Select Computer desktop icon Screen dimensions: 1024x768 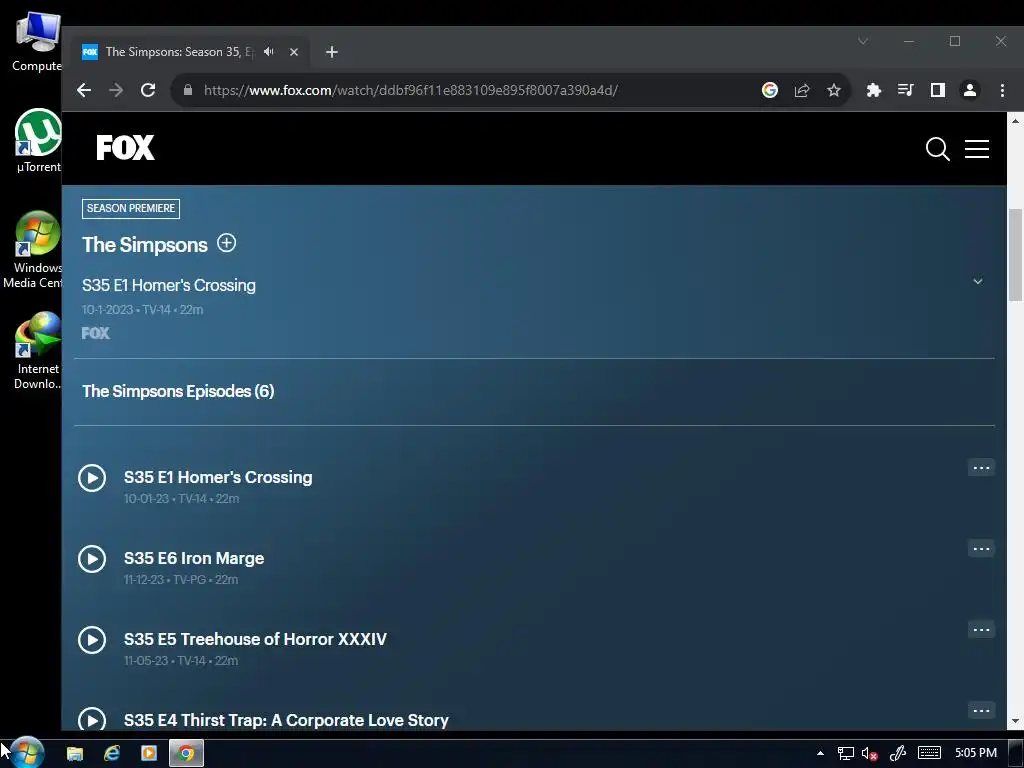pyautogui.click(x=37, y=41)
